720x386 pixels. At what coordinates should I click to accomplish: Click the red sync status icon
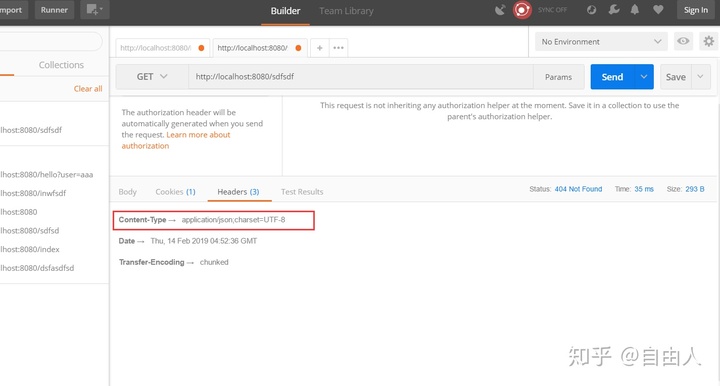coord(522,10)
